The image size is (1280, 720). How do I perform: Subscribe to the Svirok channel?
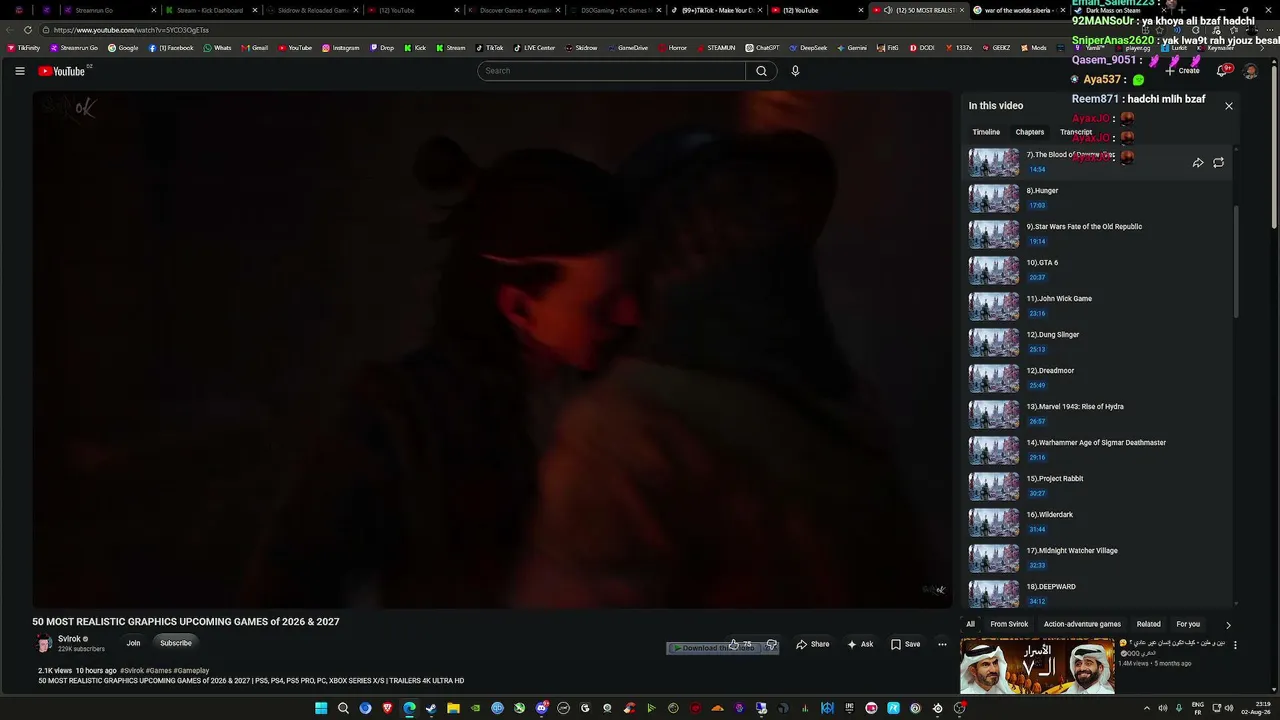coord(176,643)
